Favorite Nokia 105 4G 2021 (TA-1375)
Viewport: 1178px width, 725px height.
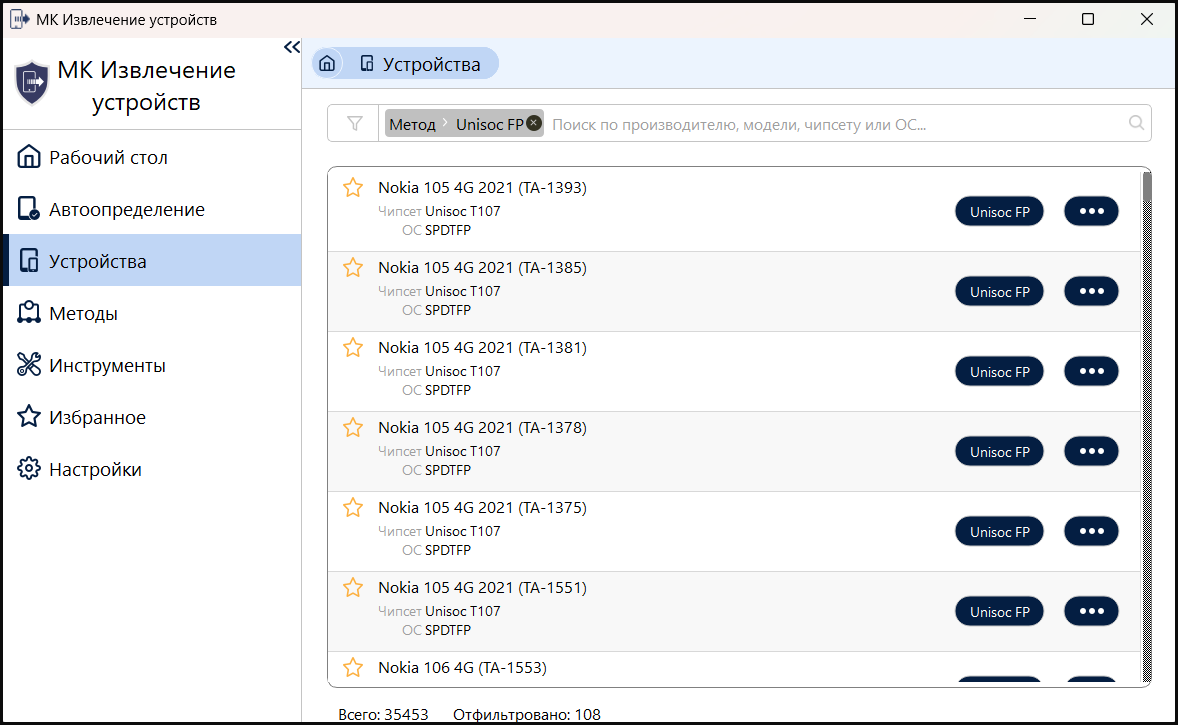click(352, 507)
